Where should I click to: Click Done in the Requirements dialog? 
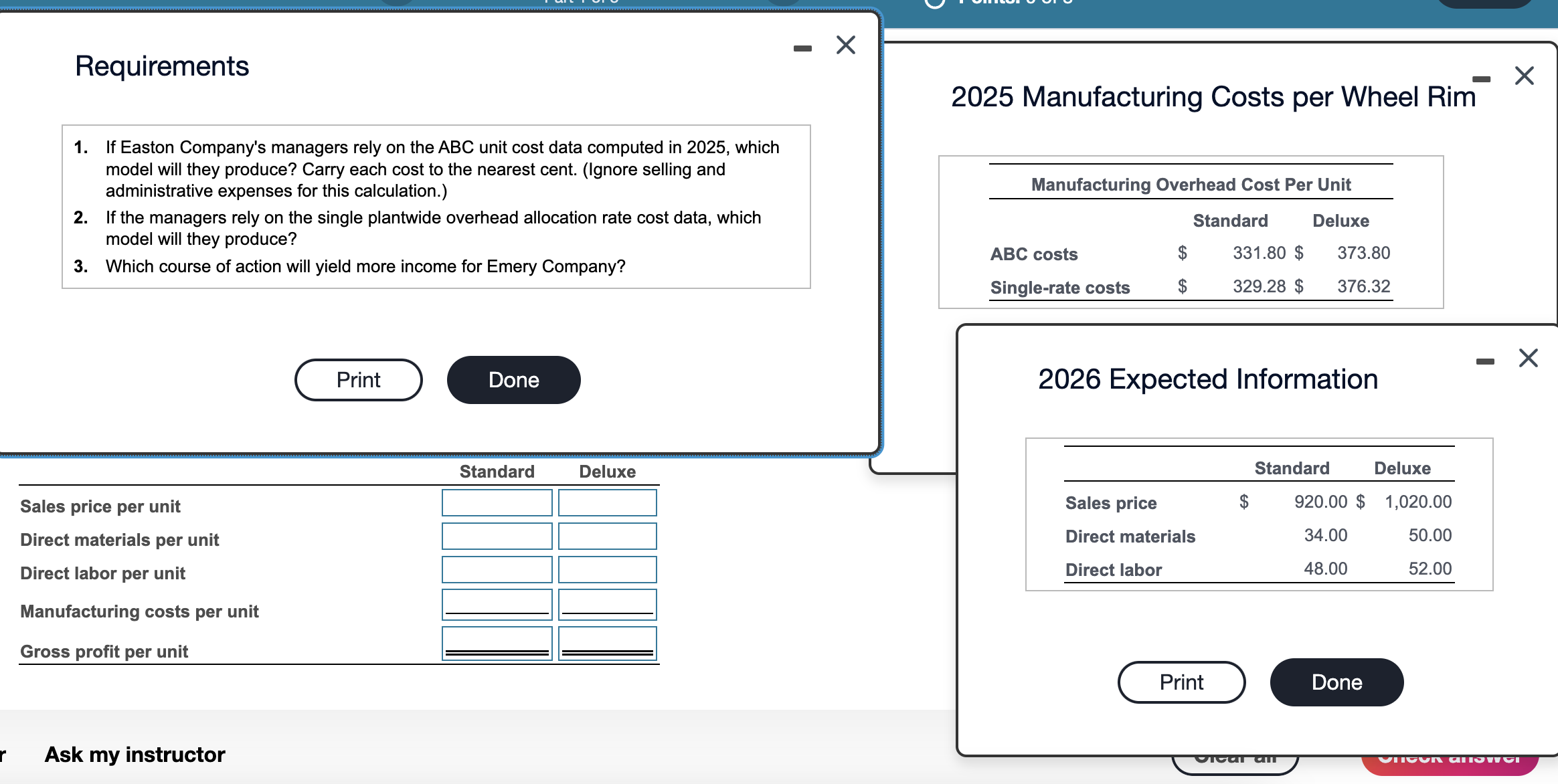tap(513, 379)
